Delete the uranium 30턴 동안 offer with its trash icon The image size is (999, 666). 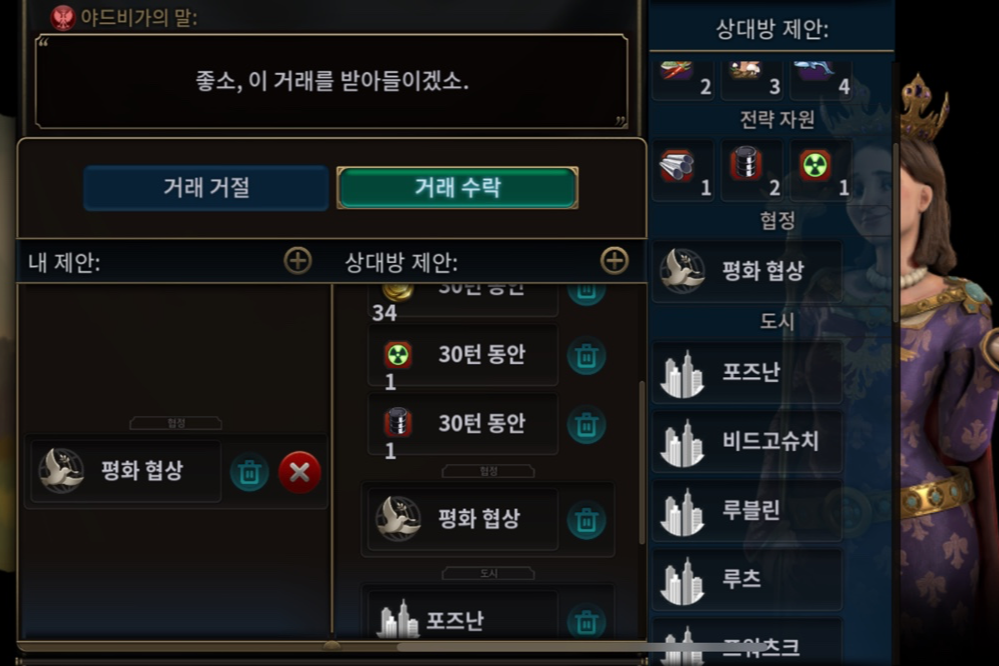tap(586, 356)
